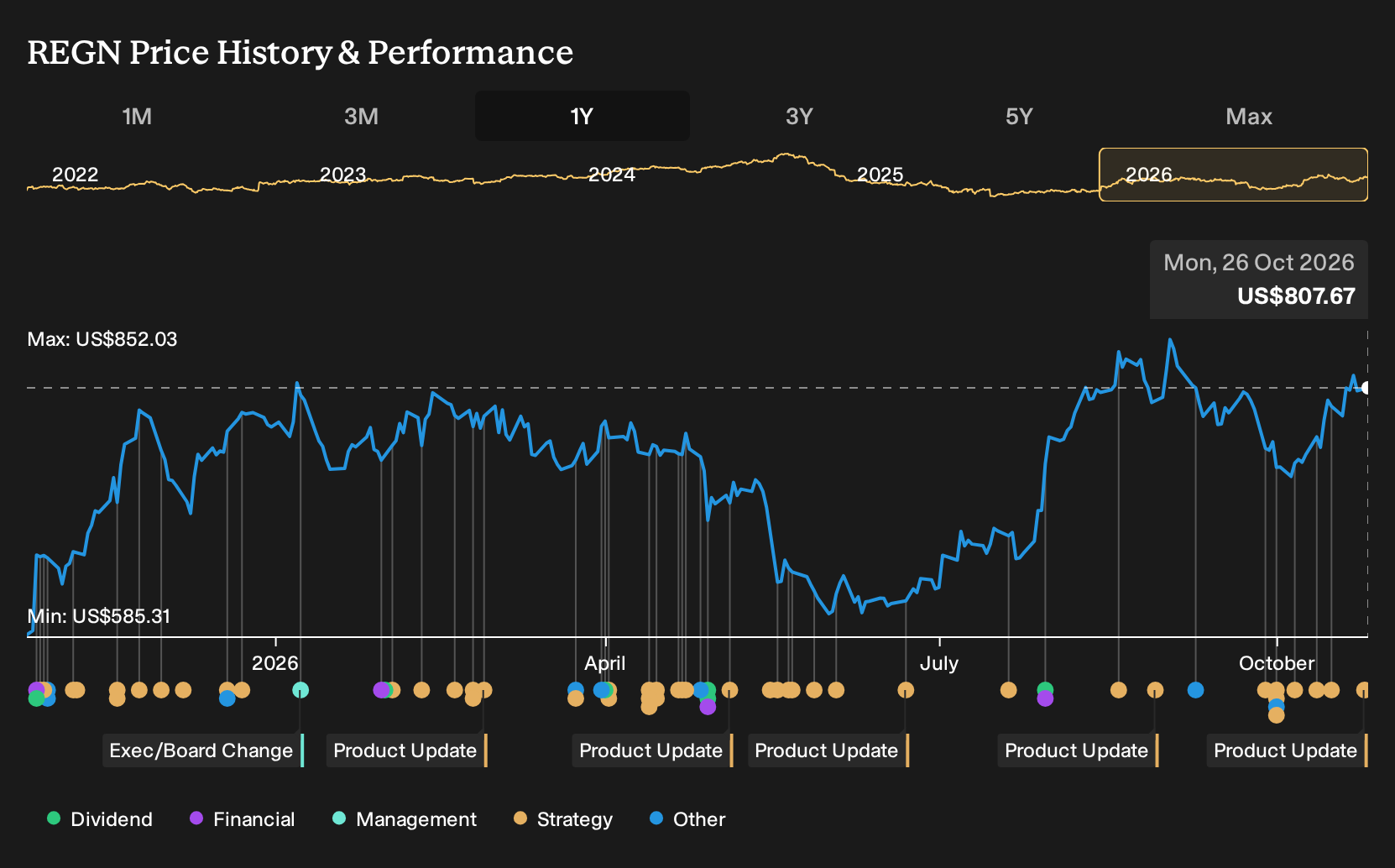
Task: Toggle the Other events legend item
Action: tap(687, 819)
